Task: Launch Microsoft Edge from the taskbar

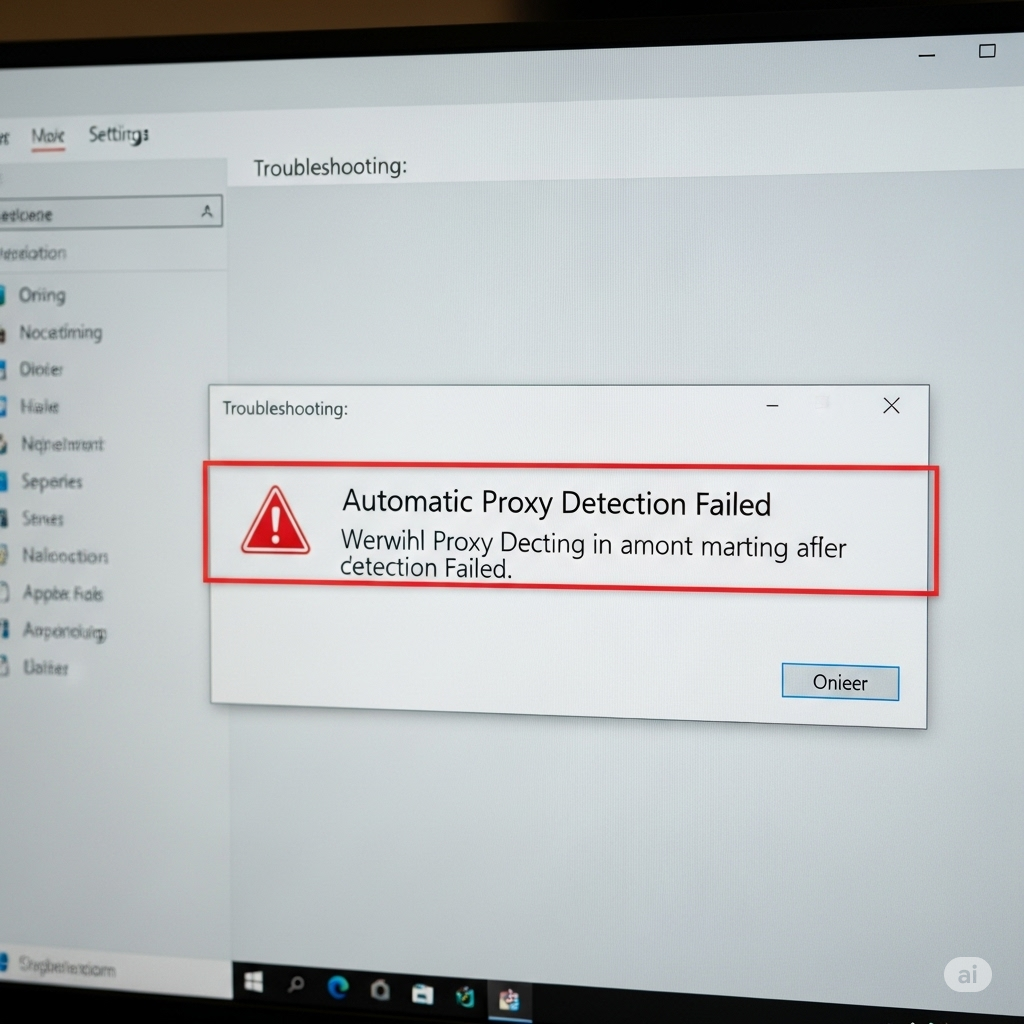Action: pos(338,987)
